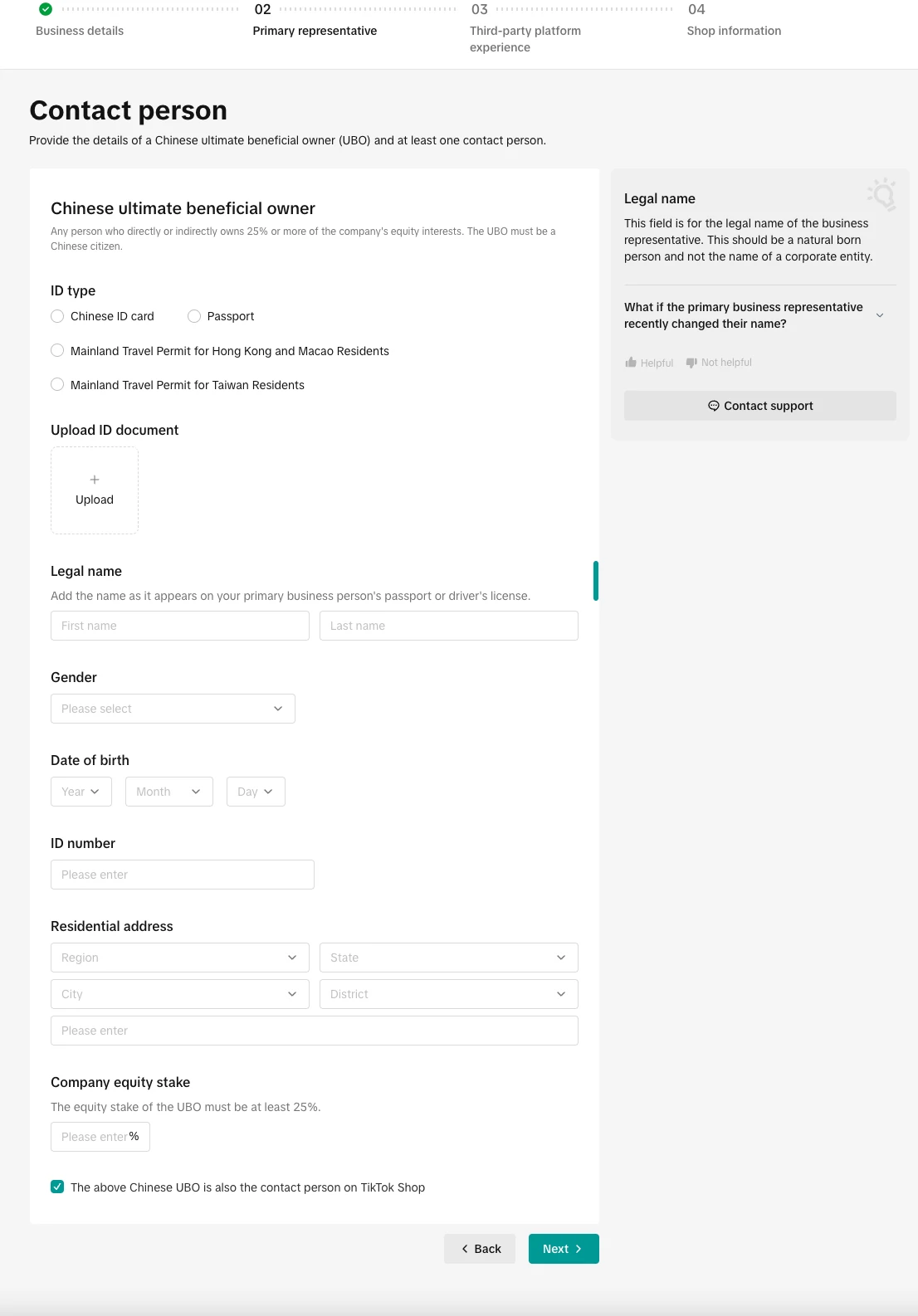Screen dimensions: 918x1316
Task: Open the Gender dropdown
Action: tap(173, 709)
